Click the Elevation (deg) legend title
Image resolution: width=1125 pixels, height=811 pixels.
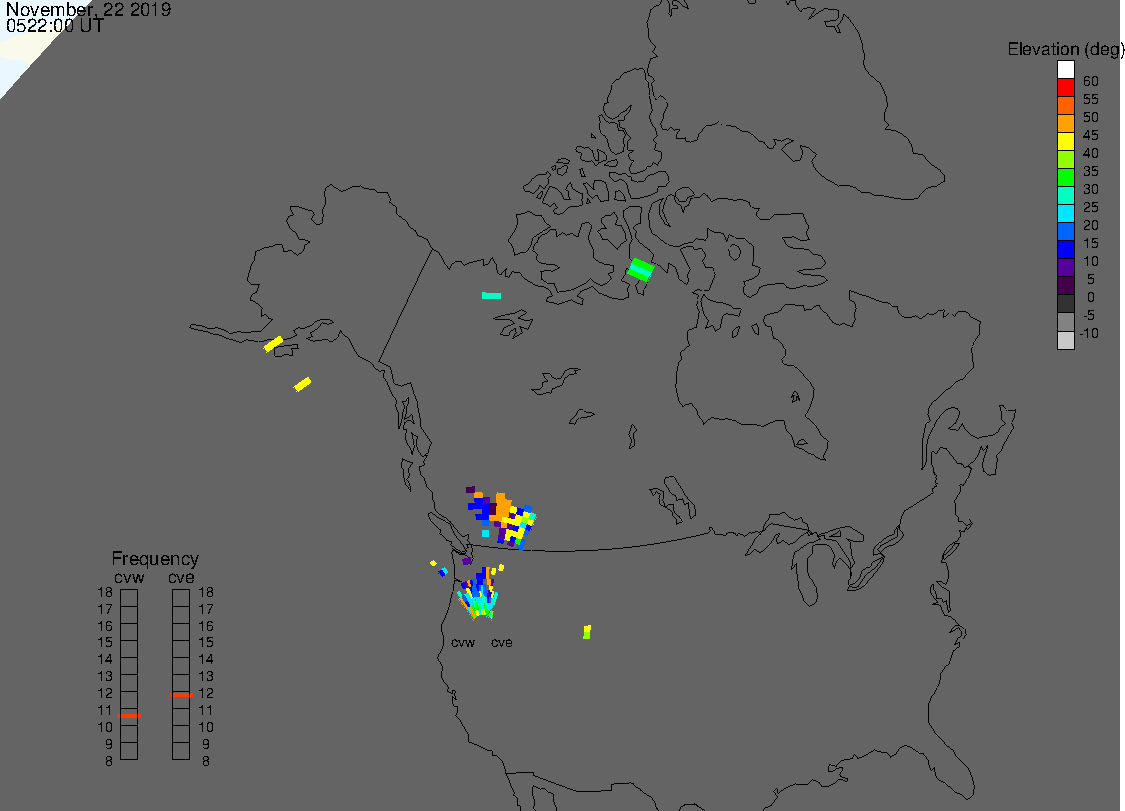1065,50
